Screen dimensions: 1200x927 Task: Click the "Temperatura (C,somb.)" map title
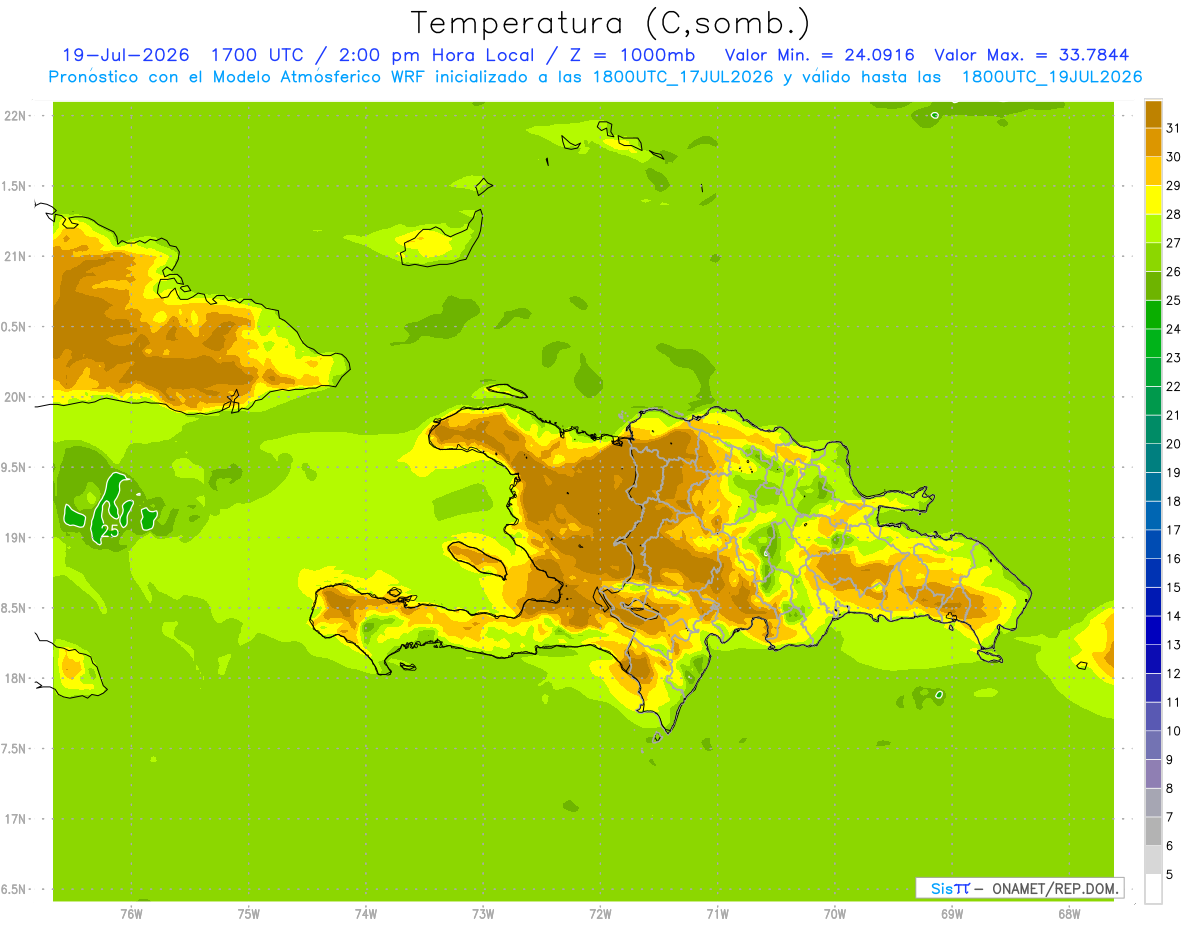[x=611, y=23]
